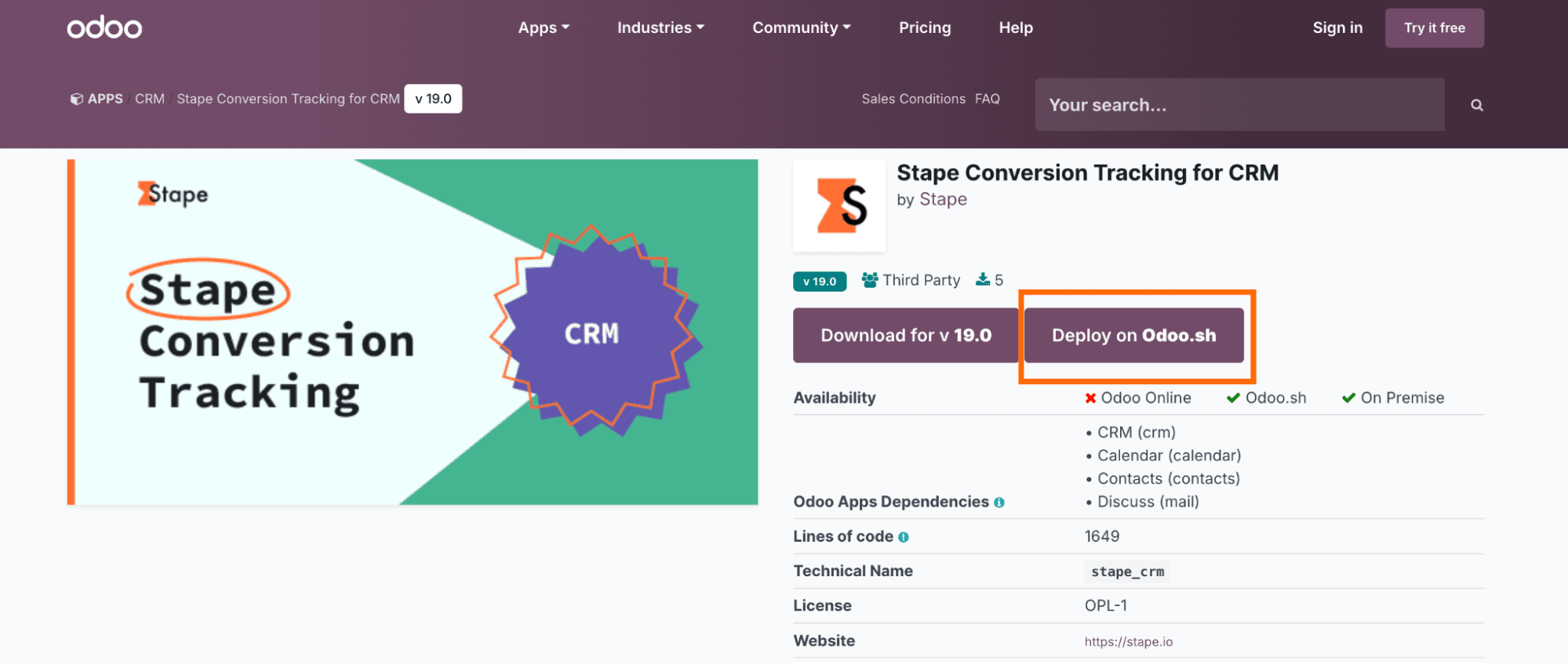The image size is (1568, 664).
Task: Expand the Industries dropdown menu
Action: point(660,27)
